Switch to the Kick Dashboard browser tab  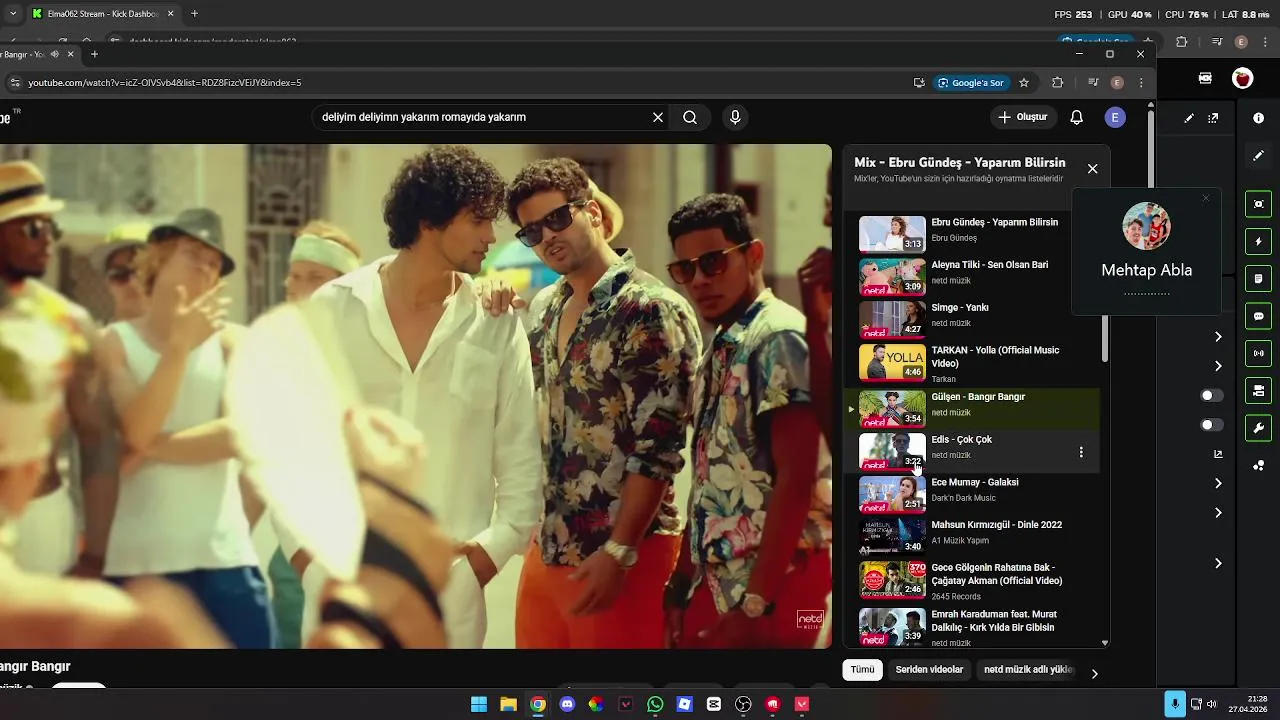pyautogui.click(x=102, y=14)
